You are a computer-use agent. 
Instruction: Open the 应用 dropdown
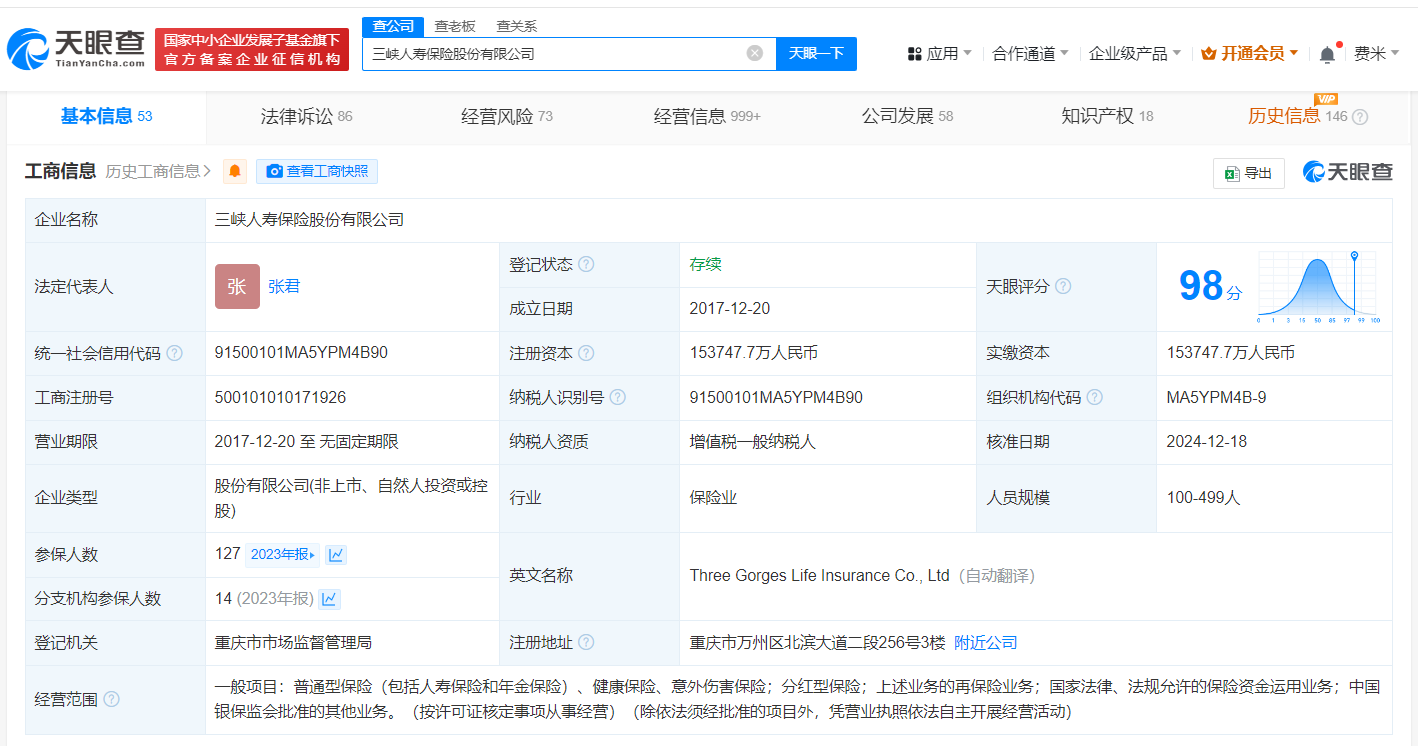pyautogui.click(x=939, y=54)
